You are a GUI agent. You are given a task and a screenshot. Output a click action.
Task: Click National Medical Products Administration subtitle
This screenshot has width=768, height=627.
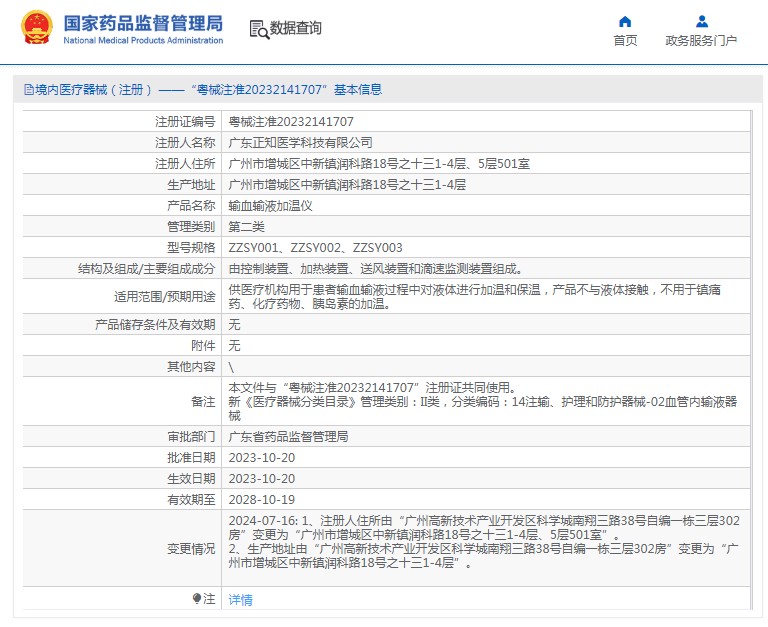point(143,41)
